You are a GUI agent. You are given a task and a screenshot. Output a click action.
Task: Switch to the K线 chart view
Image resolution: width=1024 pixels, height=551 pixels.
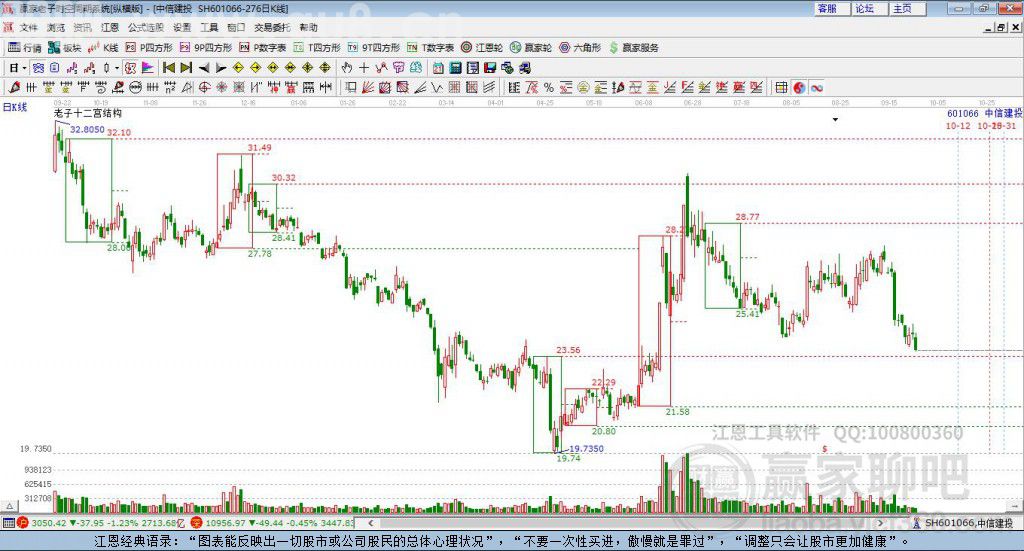click(103, 48)
